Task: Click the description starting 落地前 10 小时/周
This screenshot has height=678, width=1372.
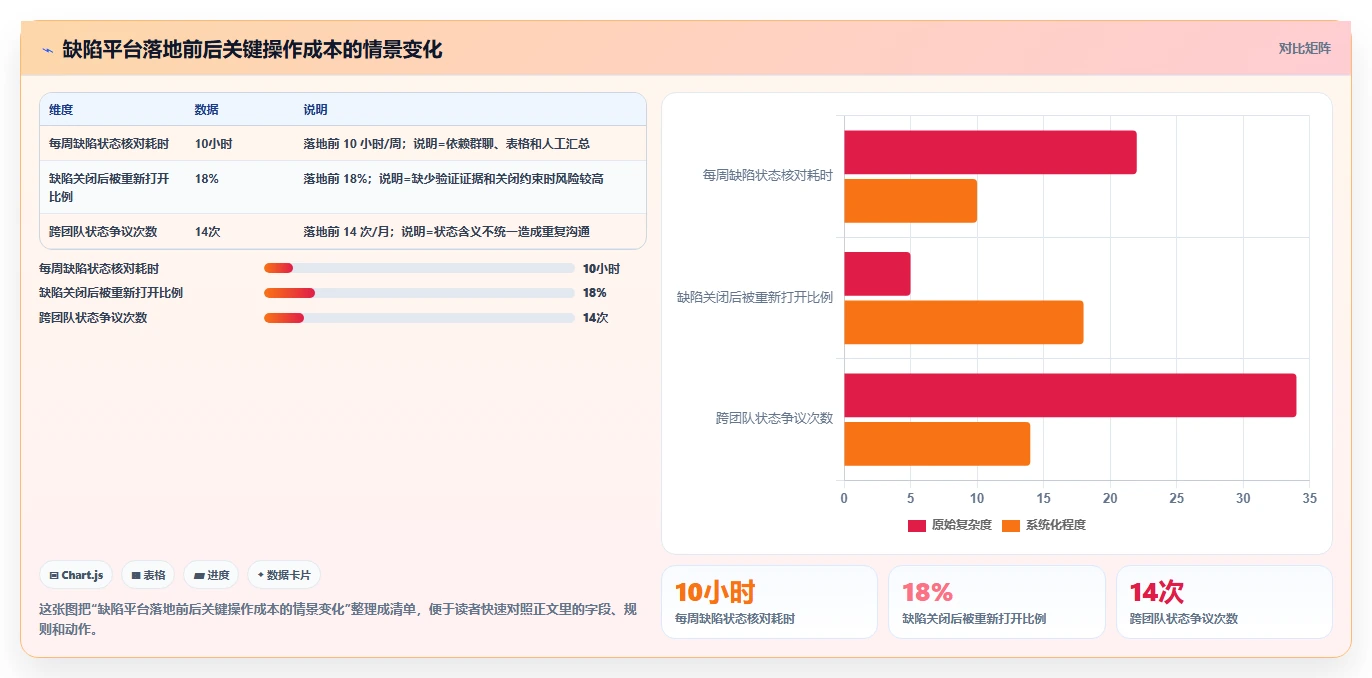Action: pos(446,144)
